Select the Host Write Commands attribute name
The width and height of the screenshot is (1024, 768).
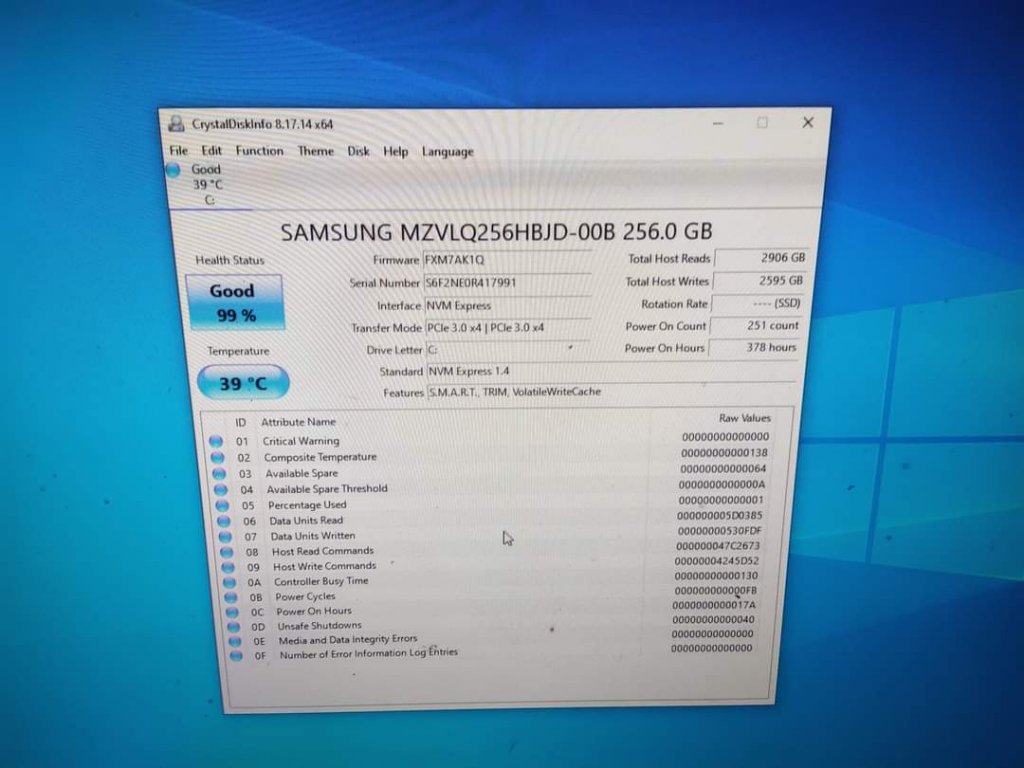click(325, 566)
